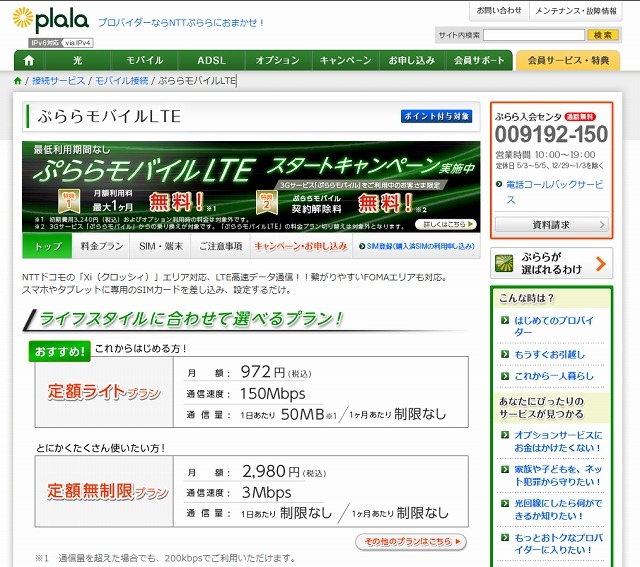The image size is (640, 567).
Task: Open the これから一人暮らし link
Action: tap(554, 376)
